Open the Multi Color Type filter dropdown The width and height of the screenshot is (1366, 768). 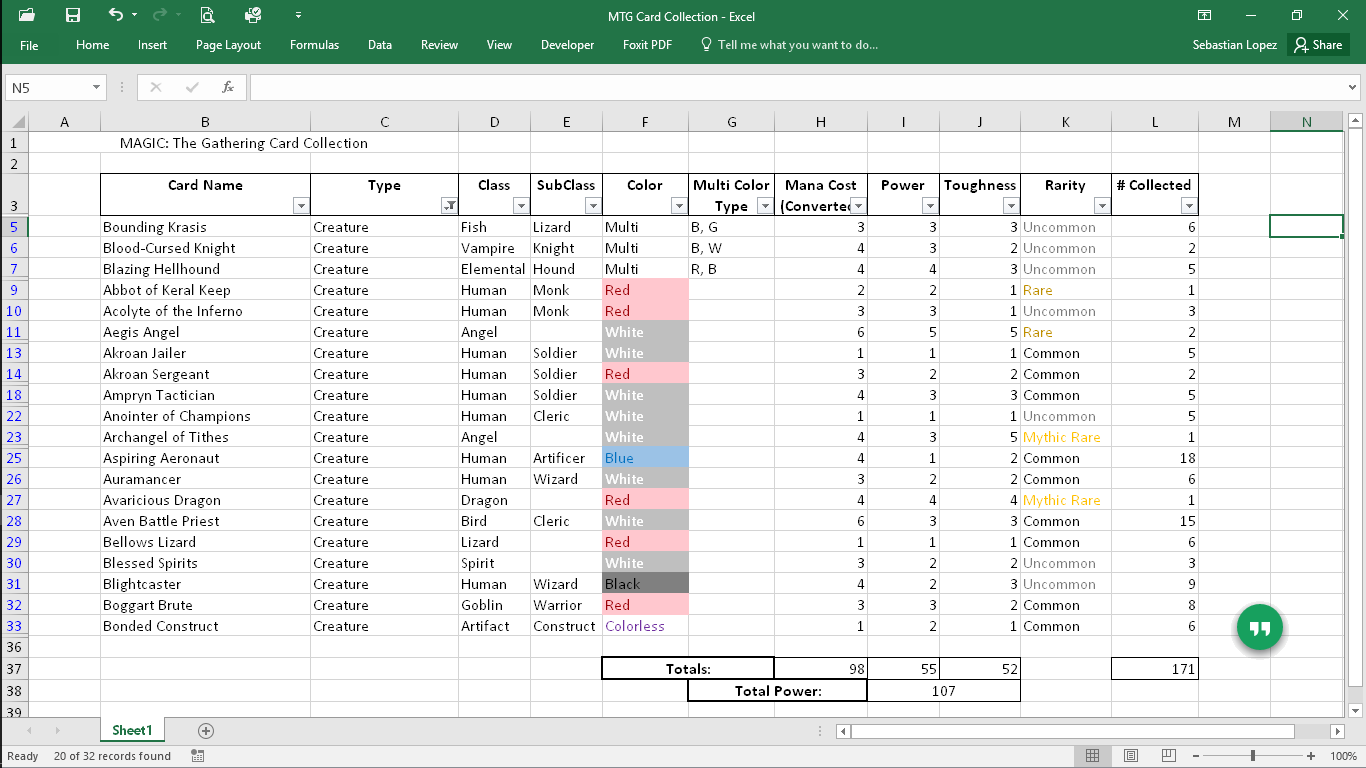(764, 206)
